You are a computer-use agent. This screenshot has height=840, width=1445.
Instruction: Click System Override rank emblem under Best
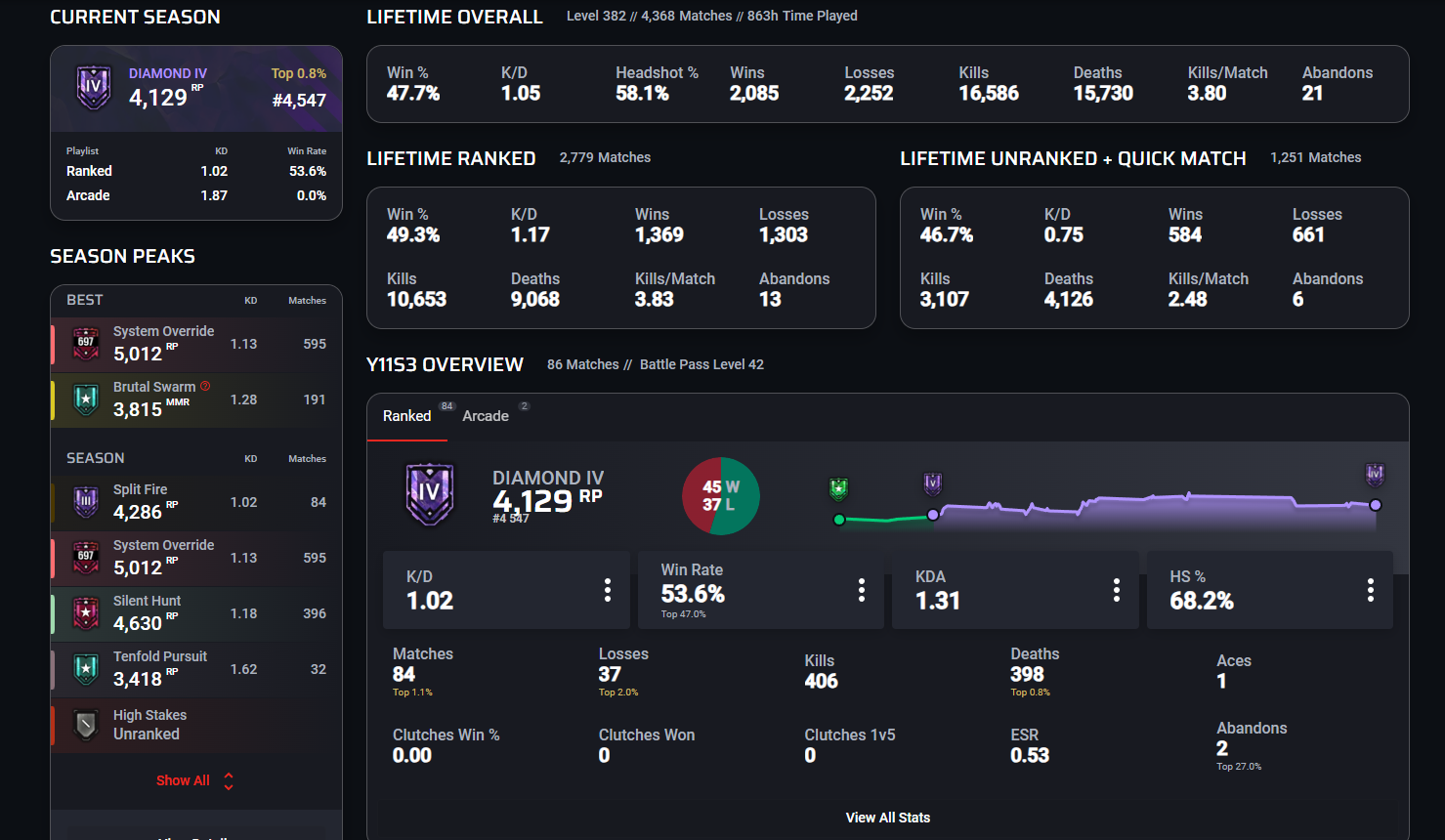(86, 344)
